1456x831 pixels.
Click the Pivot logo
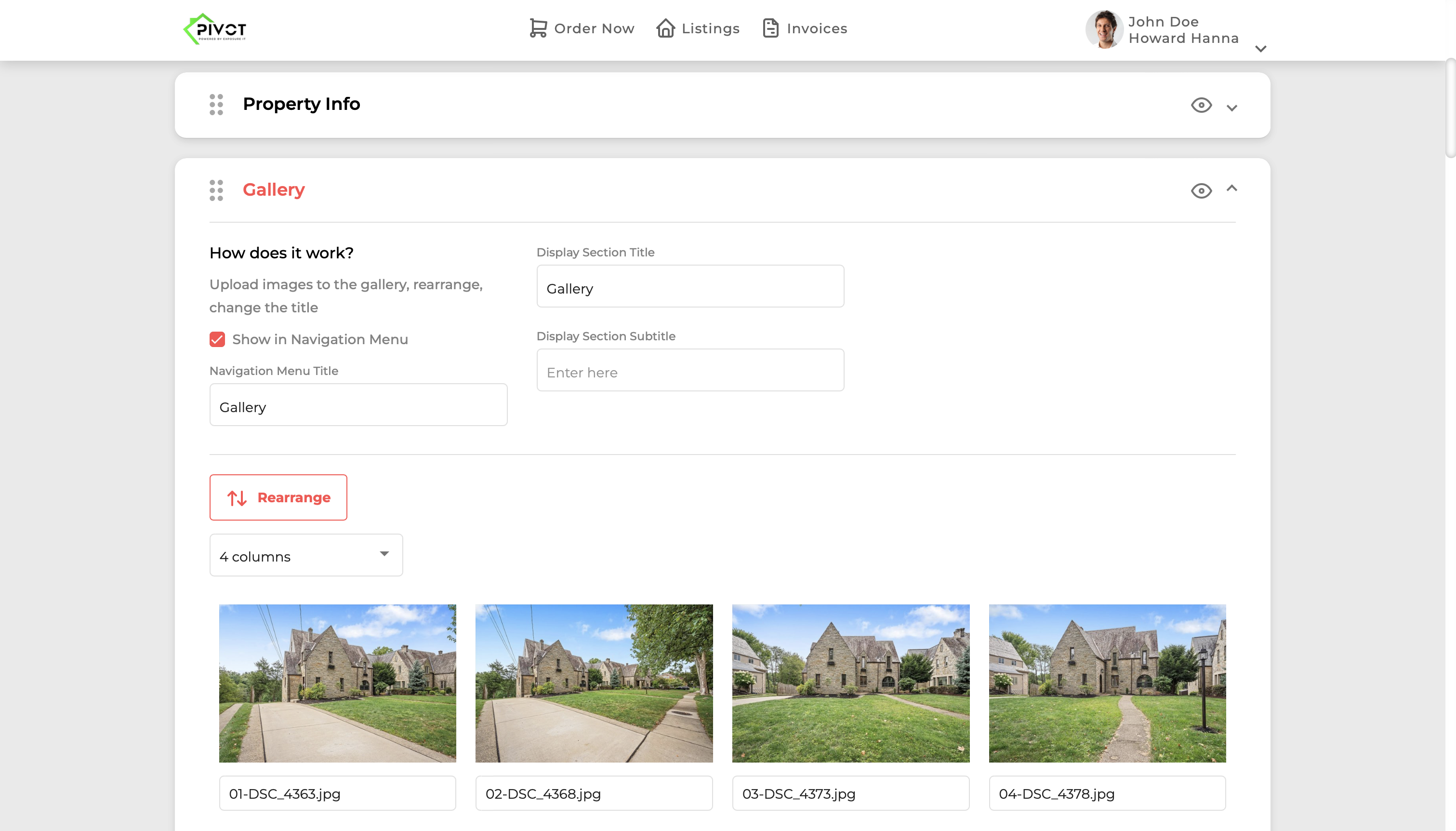coord(214,28)
